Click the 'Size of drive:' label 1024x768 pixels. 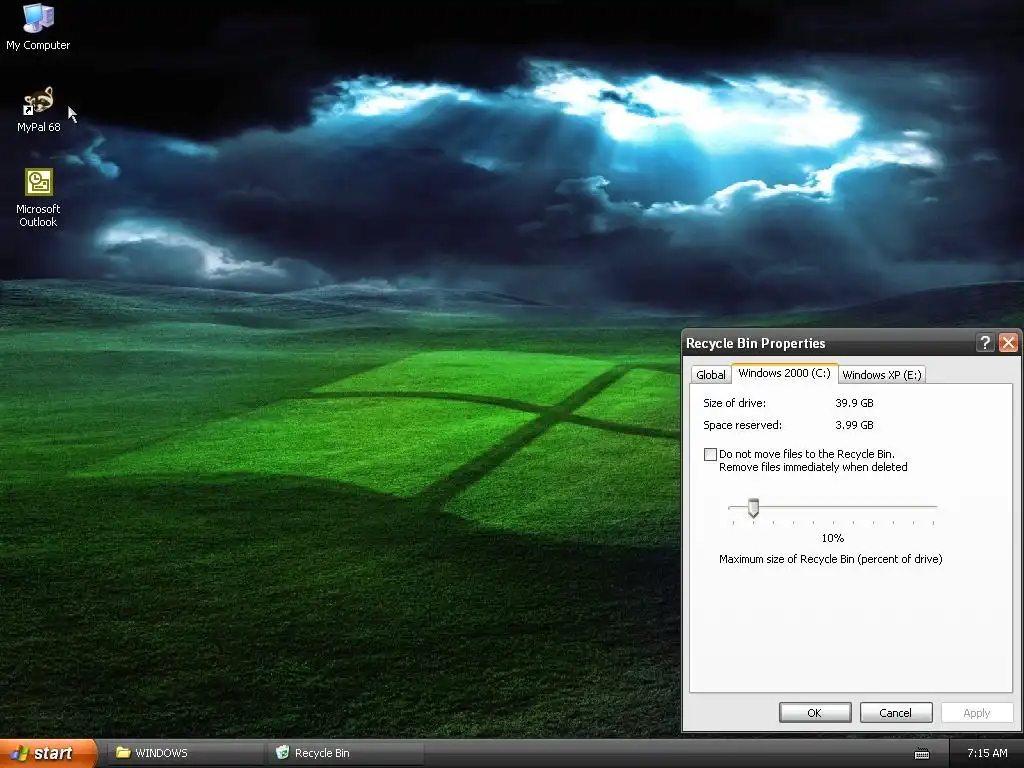(x=735, y=403)
